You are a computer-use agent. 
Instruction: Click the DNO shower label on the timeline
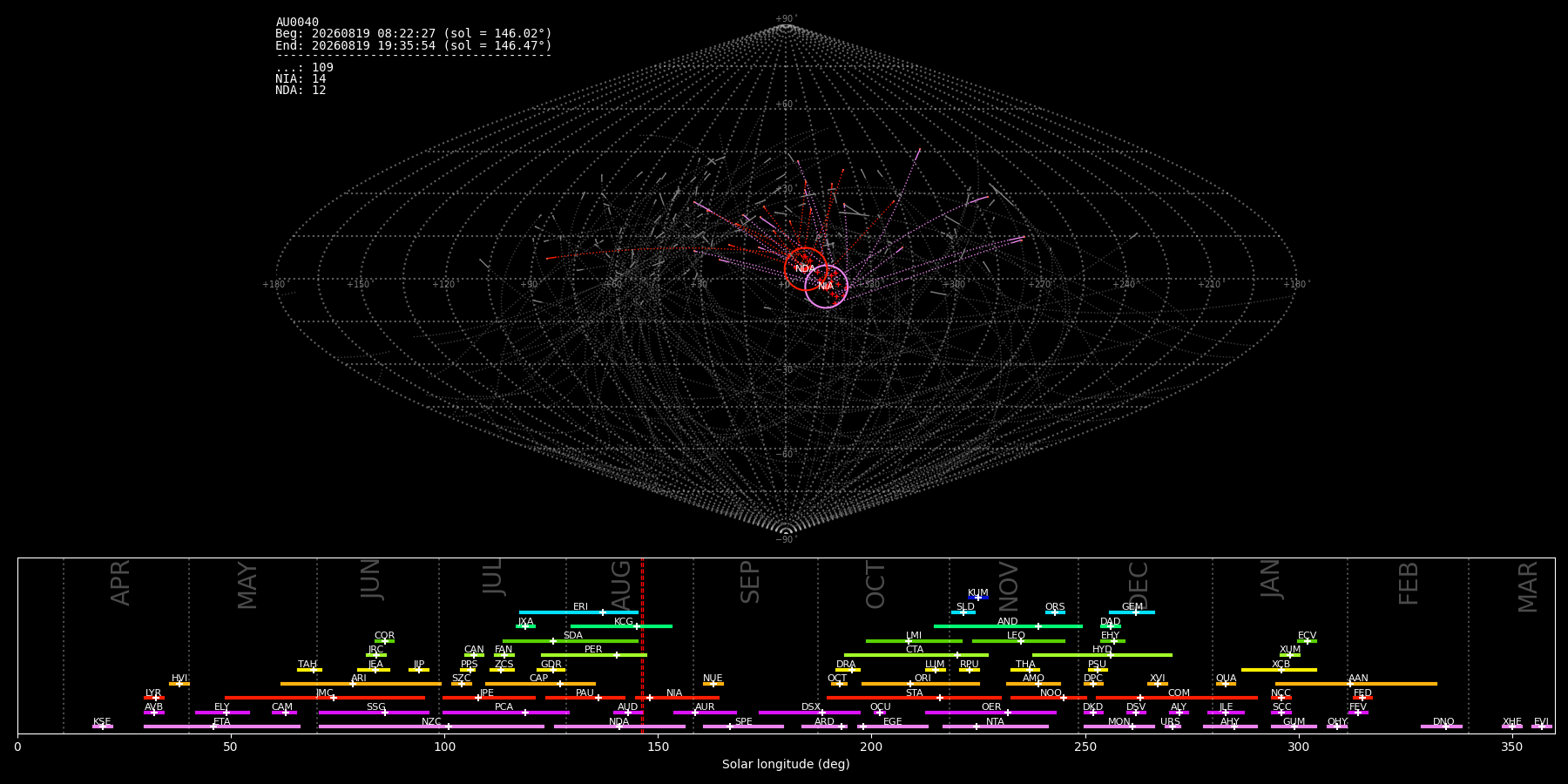pyautogui.click(x=1443, y=722)
